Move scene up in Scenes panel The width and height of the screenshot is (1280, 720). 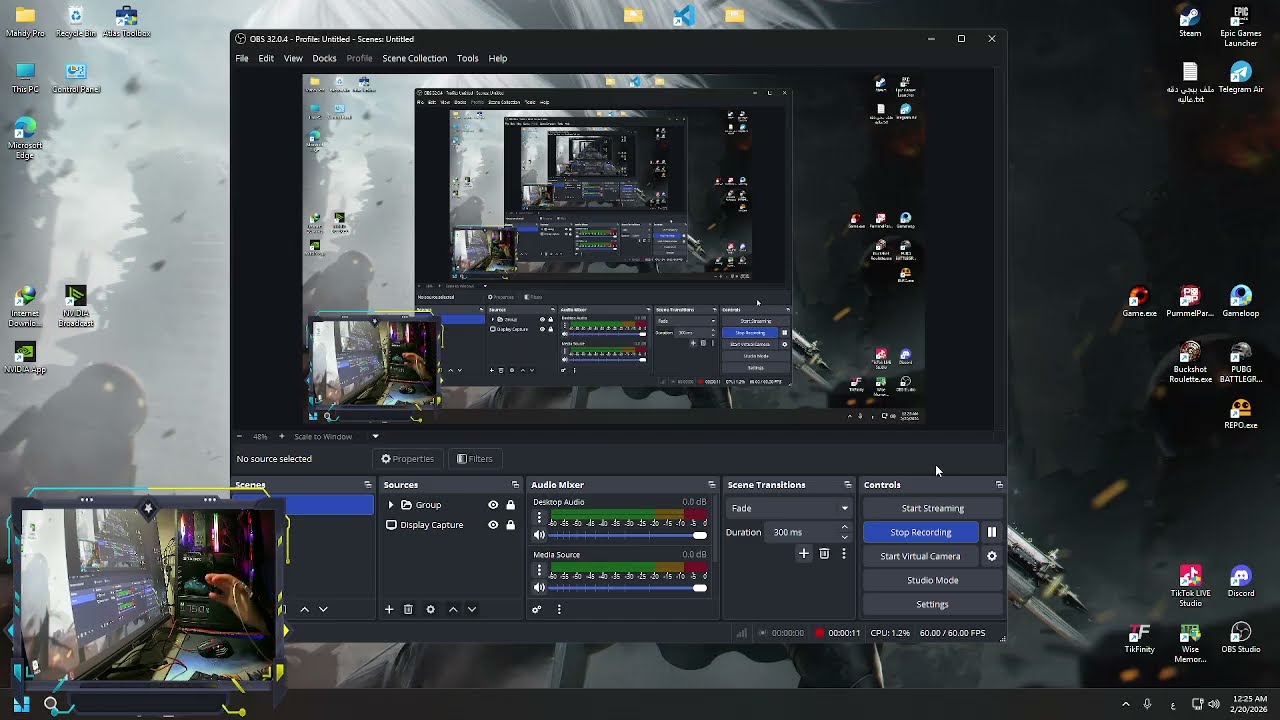305,609
